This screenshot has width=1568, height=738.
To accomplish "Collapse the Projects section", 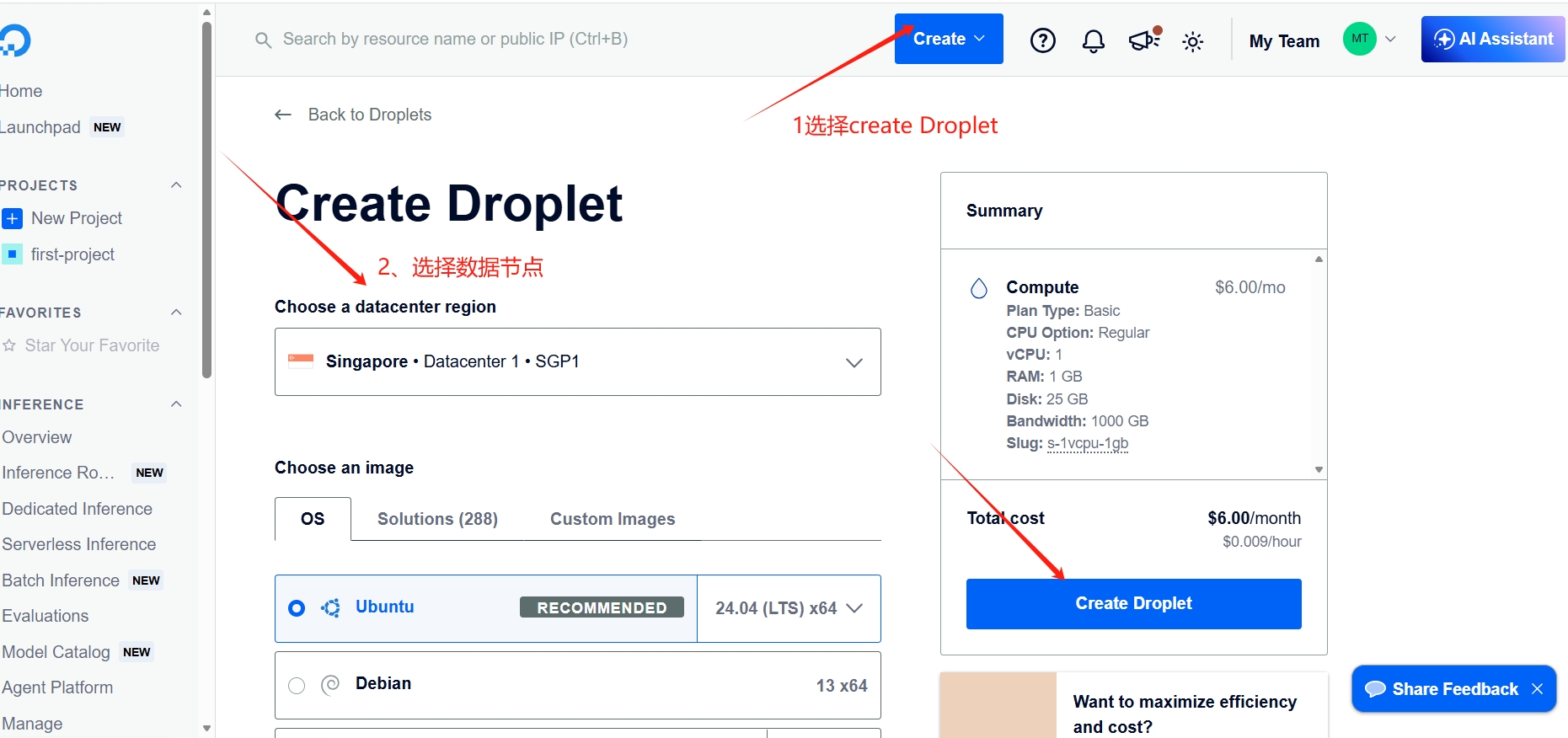I will click(x=176, y=185).
